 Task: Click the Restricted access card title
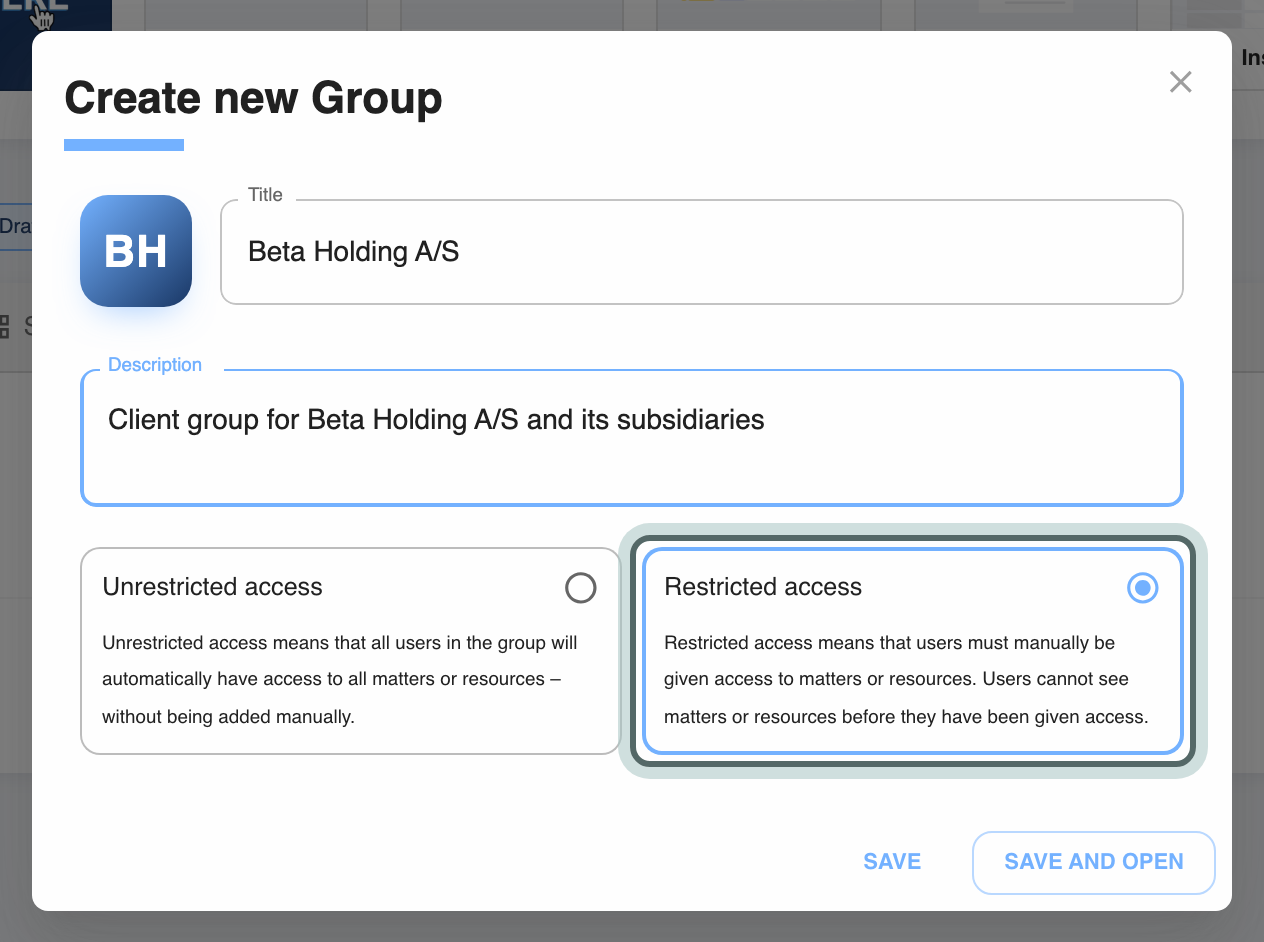[x=763, y=587]
